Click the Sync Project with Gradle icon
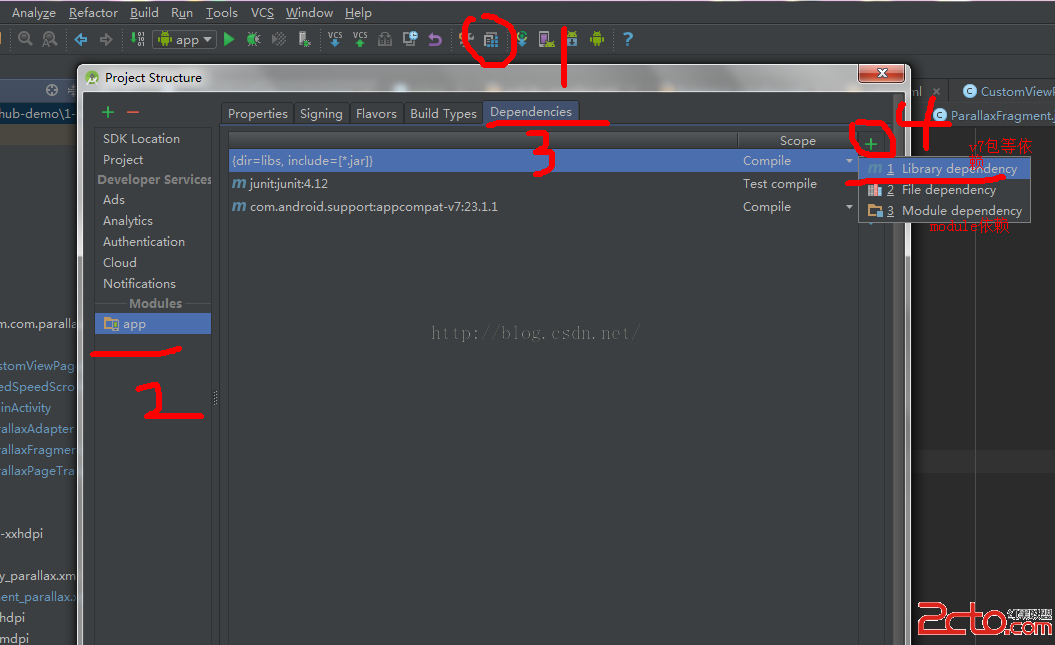Image resolution: width=1055 pixels, height=645 pixels. point(522,39)
